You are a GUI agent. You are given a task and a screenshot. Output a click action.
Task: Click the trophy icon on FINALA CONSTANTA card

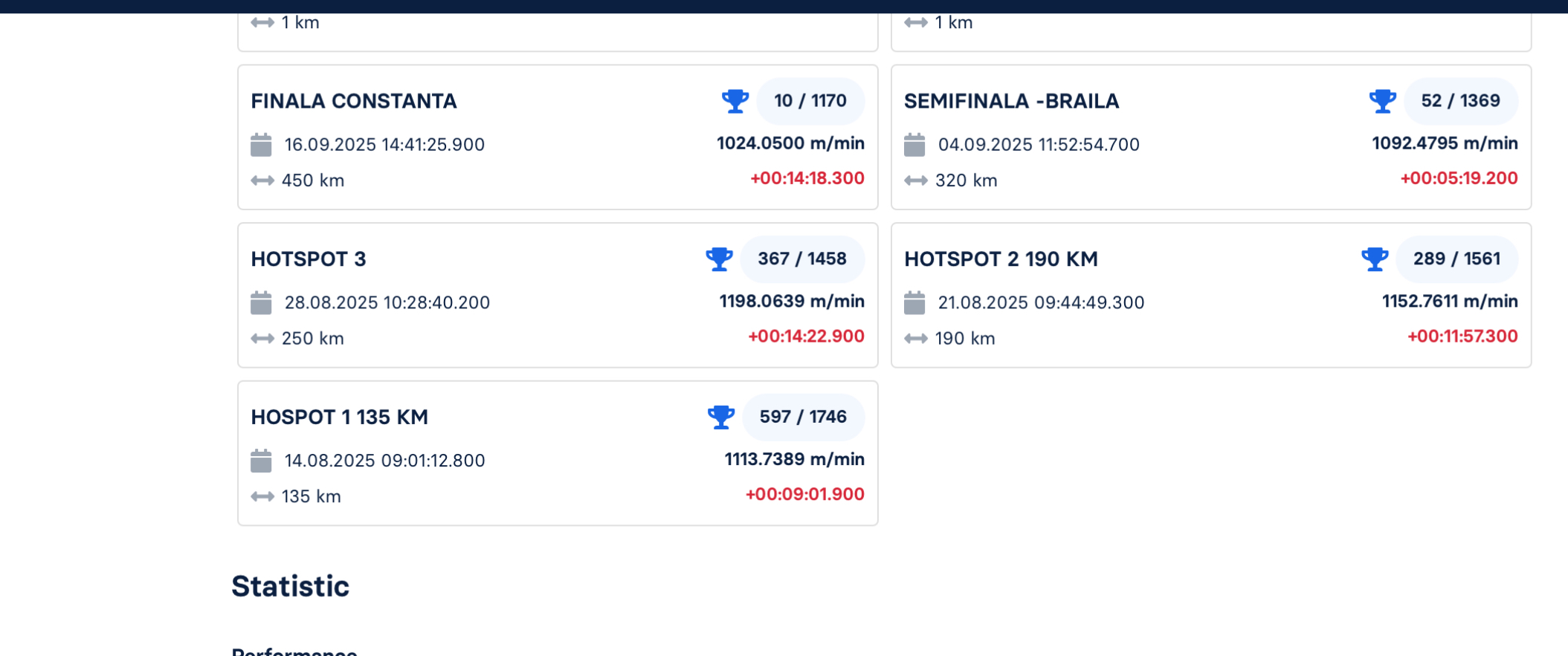(x=735, y=101)
